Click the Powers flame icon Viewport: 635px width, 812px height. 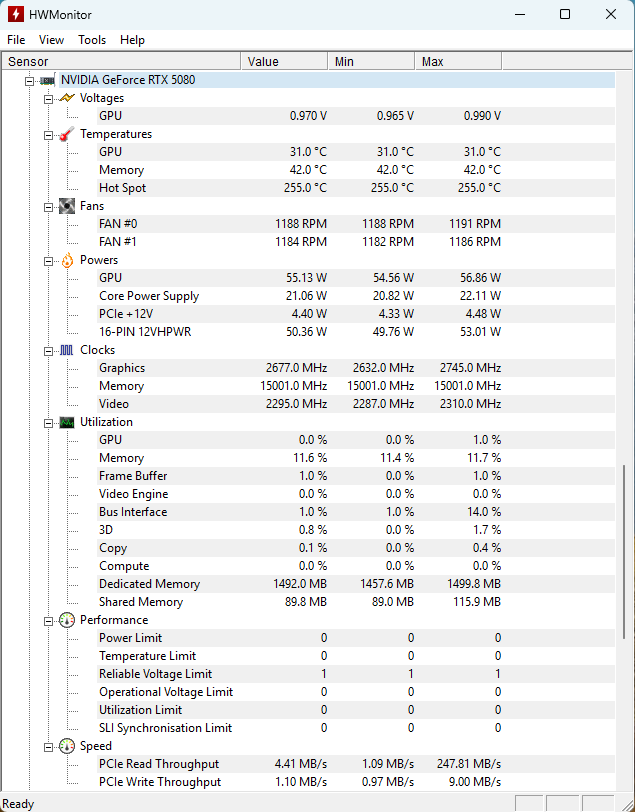click(x=67, y=260)
